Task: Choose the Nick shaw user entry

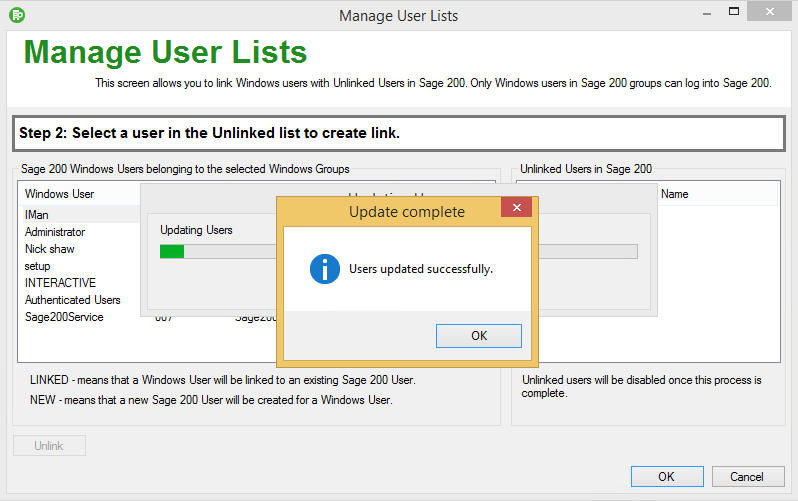Action: [x=50, y=249]
